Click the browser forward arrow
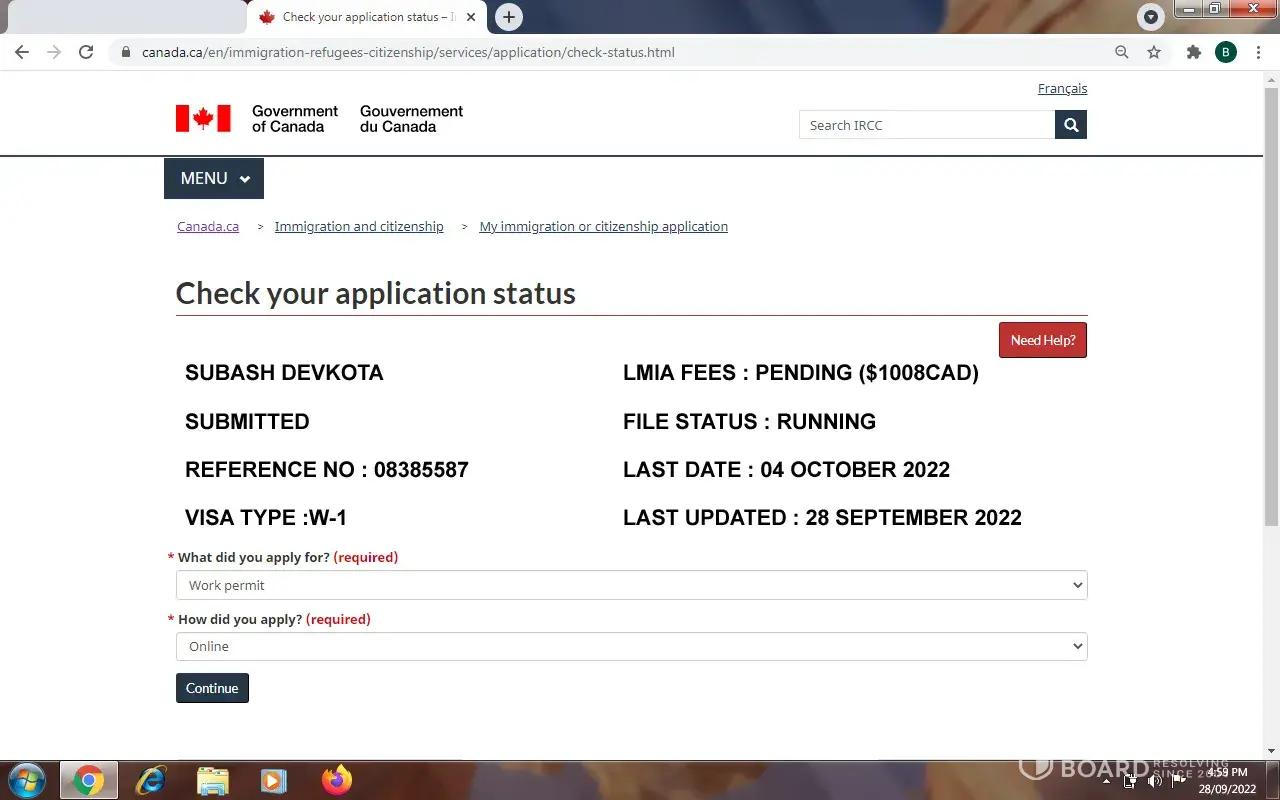1280x800 pixels. click(54, 52)
